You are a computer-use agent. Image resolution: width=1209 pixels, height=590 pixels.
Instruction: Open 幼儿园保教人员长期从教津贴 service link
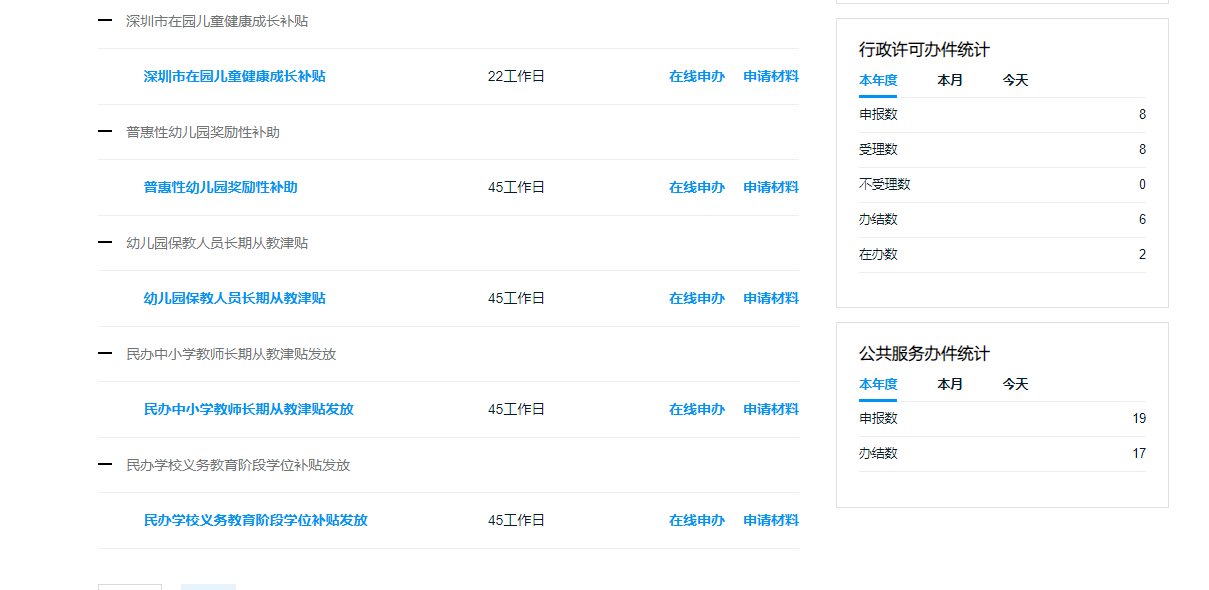(234, 299)
